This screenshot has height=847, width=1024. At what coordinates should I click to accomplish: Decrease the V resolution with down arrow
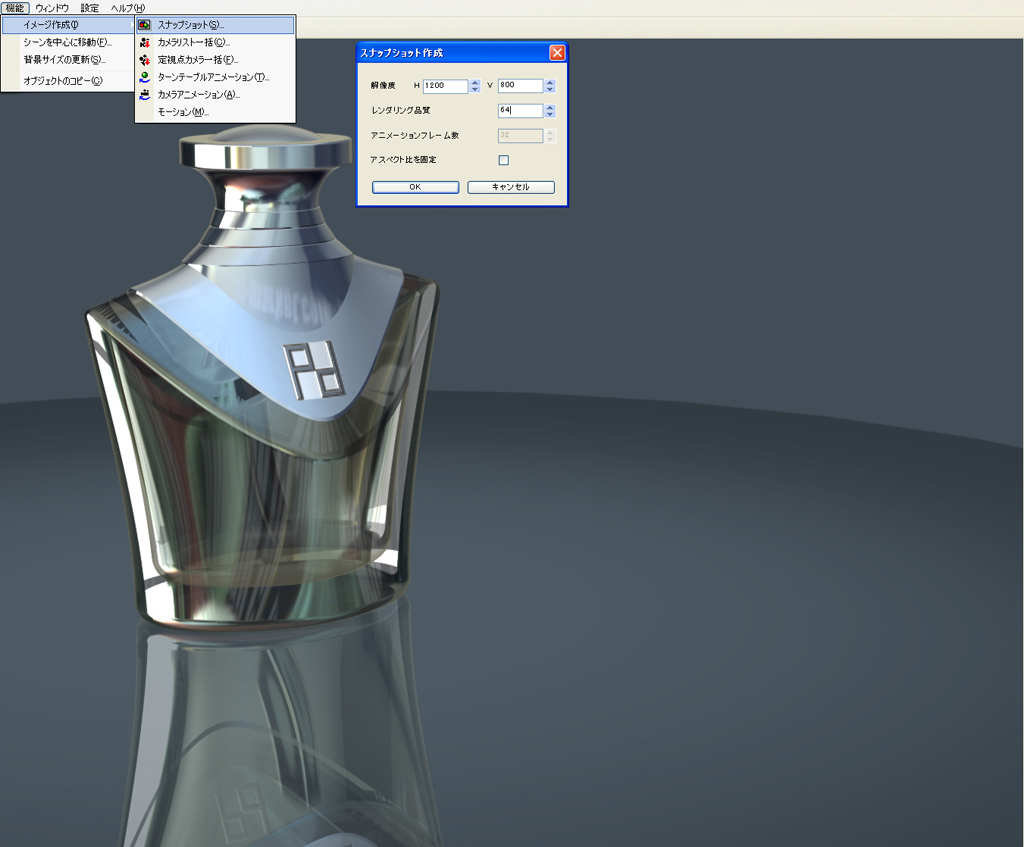click(x=550, y=90)
